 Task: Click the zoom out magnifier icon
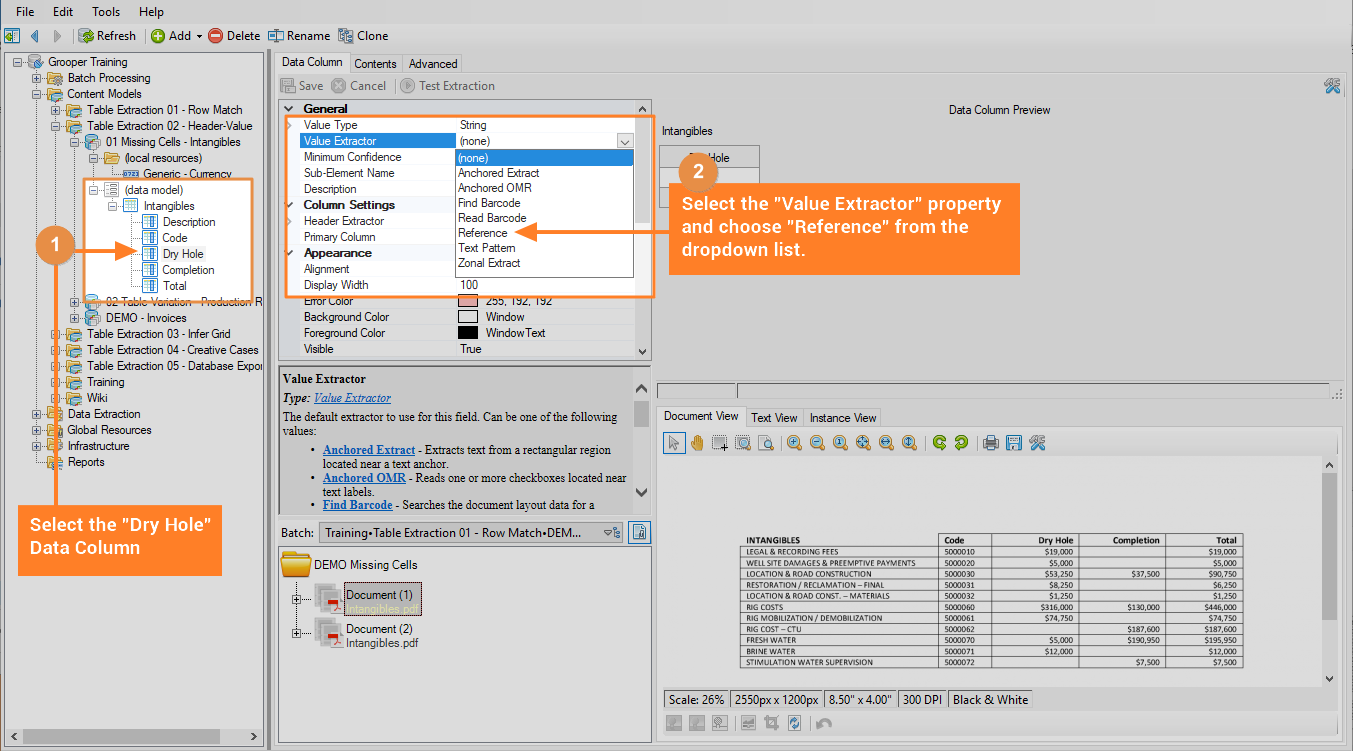pos(817,443)
